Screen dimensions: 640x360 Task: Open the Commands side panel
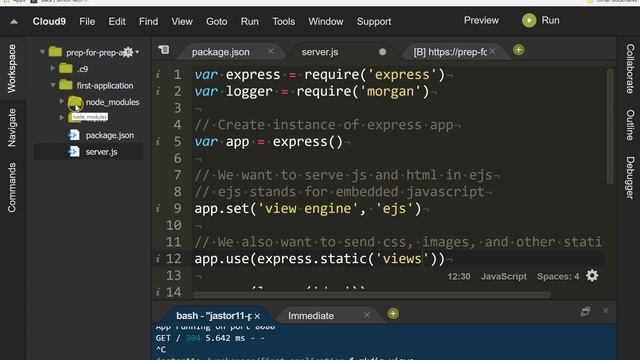[x=12, y=187]
